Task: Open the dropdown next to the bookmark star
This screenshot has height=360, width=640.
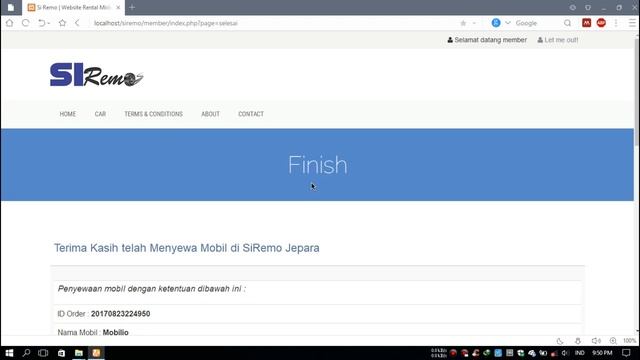Action: pos(474,23)
